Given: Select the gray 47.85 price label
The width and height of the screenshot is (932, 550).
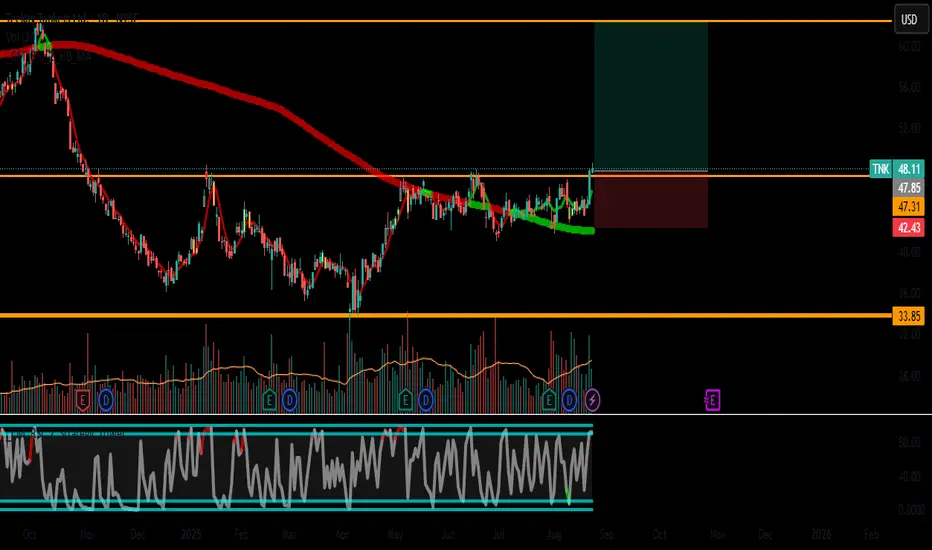Looking at the screenshot, I should pos(909,188).
